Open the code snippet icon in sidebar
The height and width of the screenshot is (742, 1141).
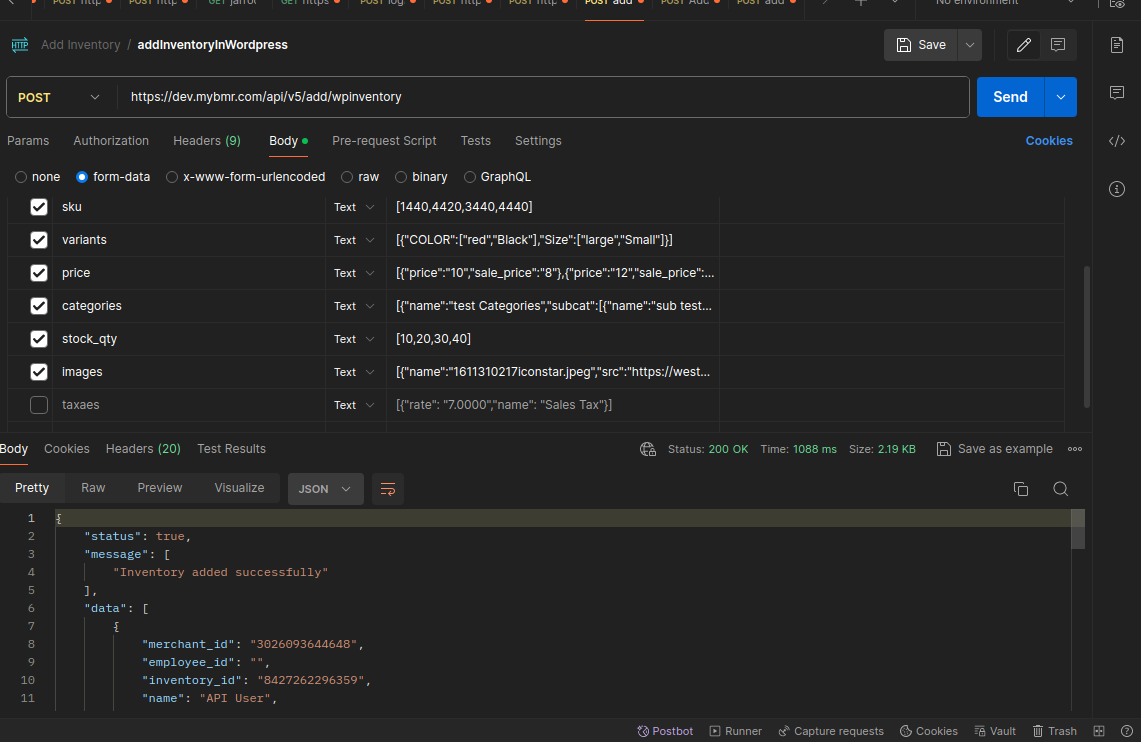(x=1117, y=141)
